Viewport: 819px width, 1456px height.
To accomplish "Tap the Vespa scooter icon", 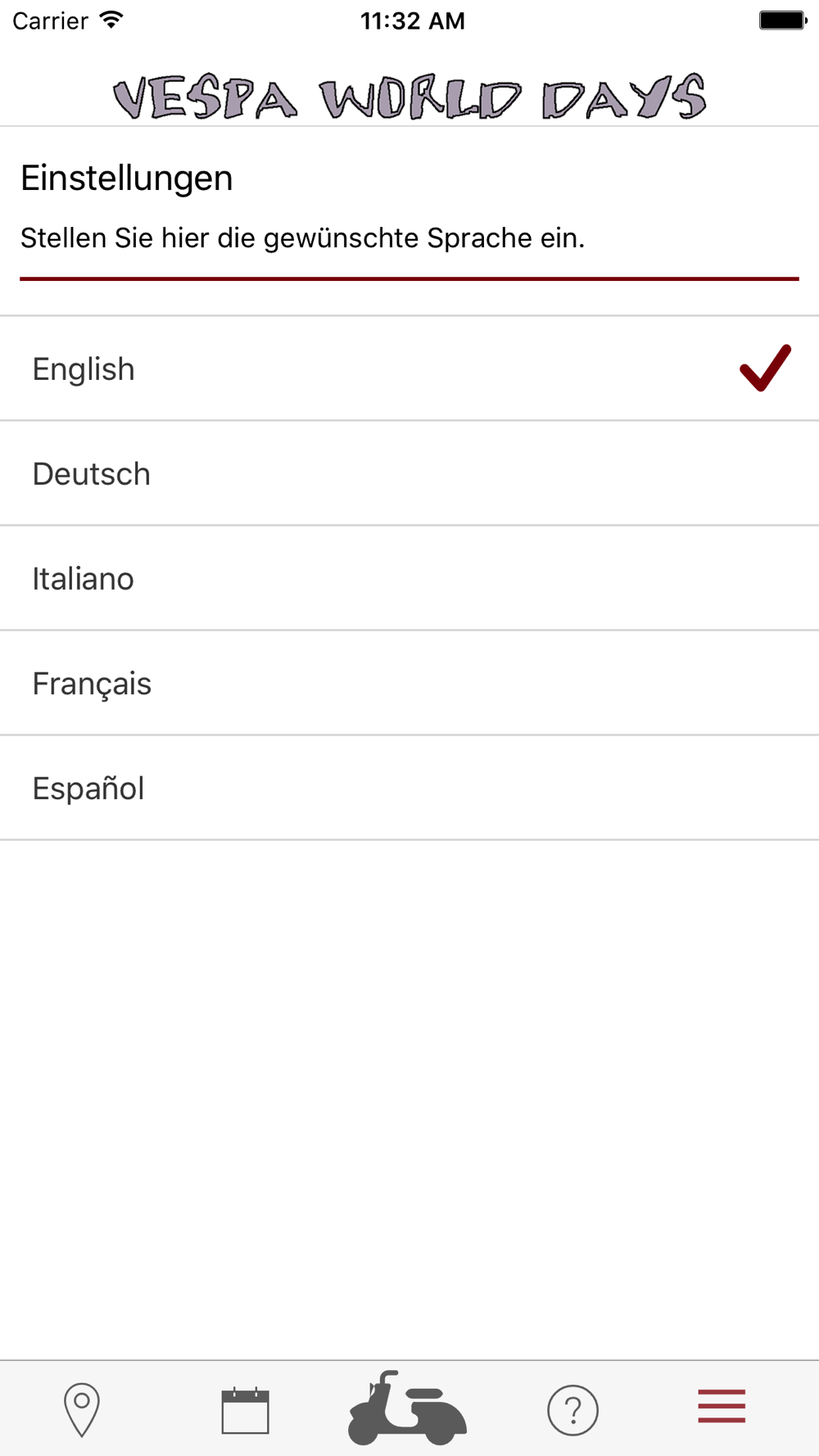I will pos(407,1409).
